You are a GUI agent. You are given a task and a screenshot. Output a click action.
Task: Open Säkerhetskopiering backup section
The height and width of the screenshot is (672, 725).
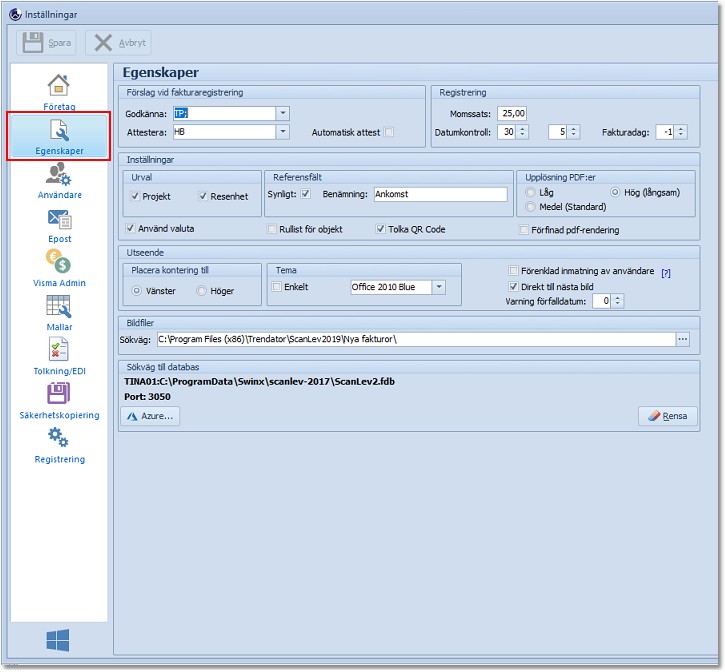pos(59,399)
